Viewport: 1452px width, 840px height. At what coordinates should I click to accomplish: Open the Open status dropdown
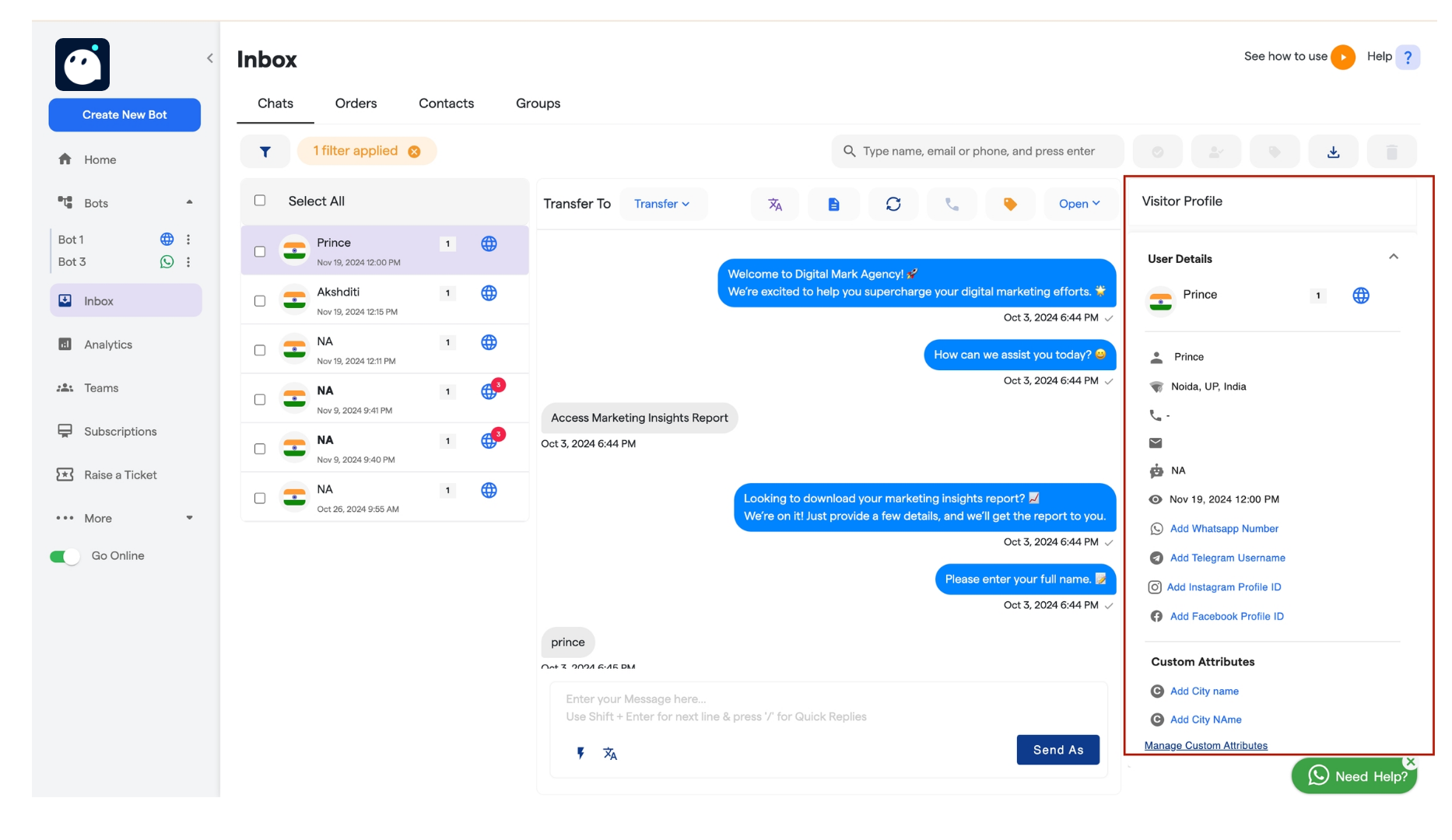click(x=1080, y=204)
